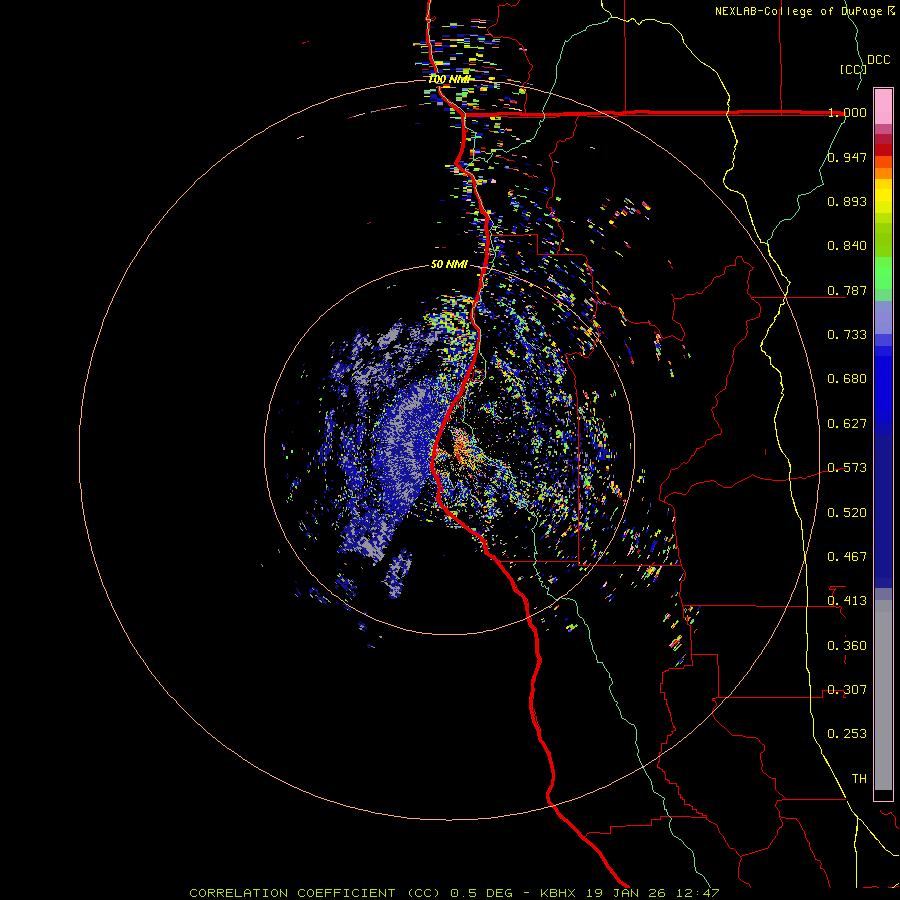Viewport: 900px width, 900px height.
Task: Select the 0.627 legend value
Action: pyautogui.click(x=847, y=424)
